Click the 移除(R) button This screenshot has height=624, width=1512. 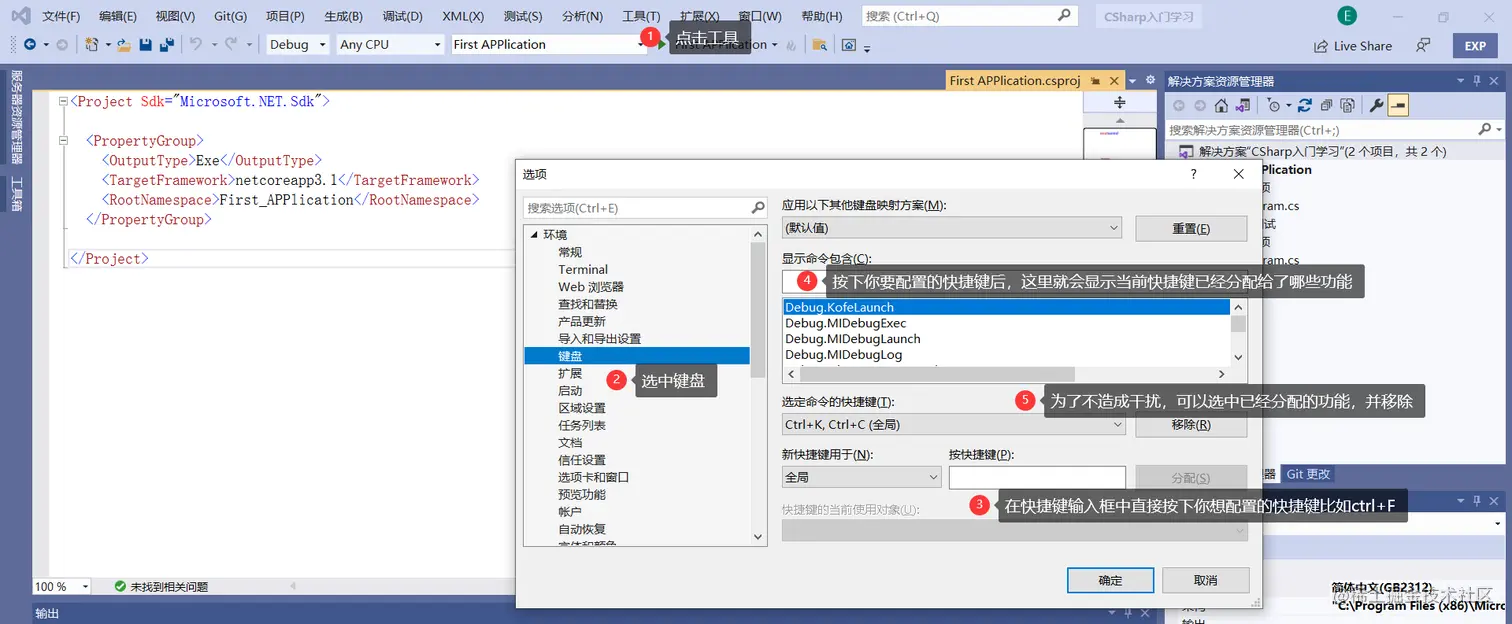click(x=1191, y=425)
